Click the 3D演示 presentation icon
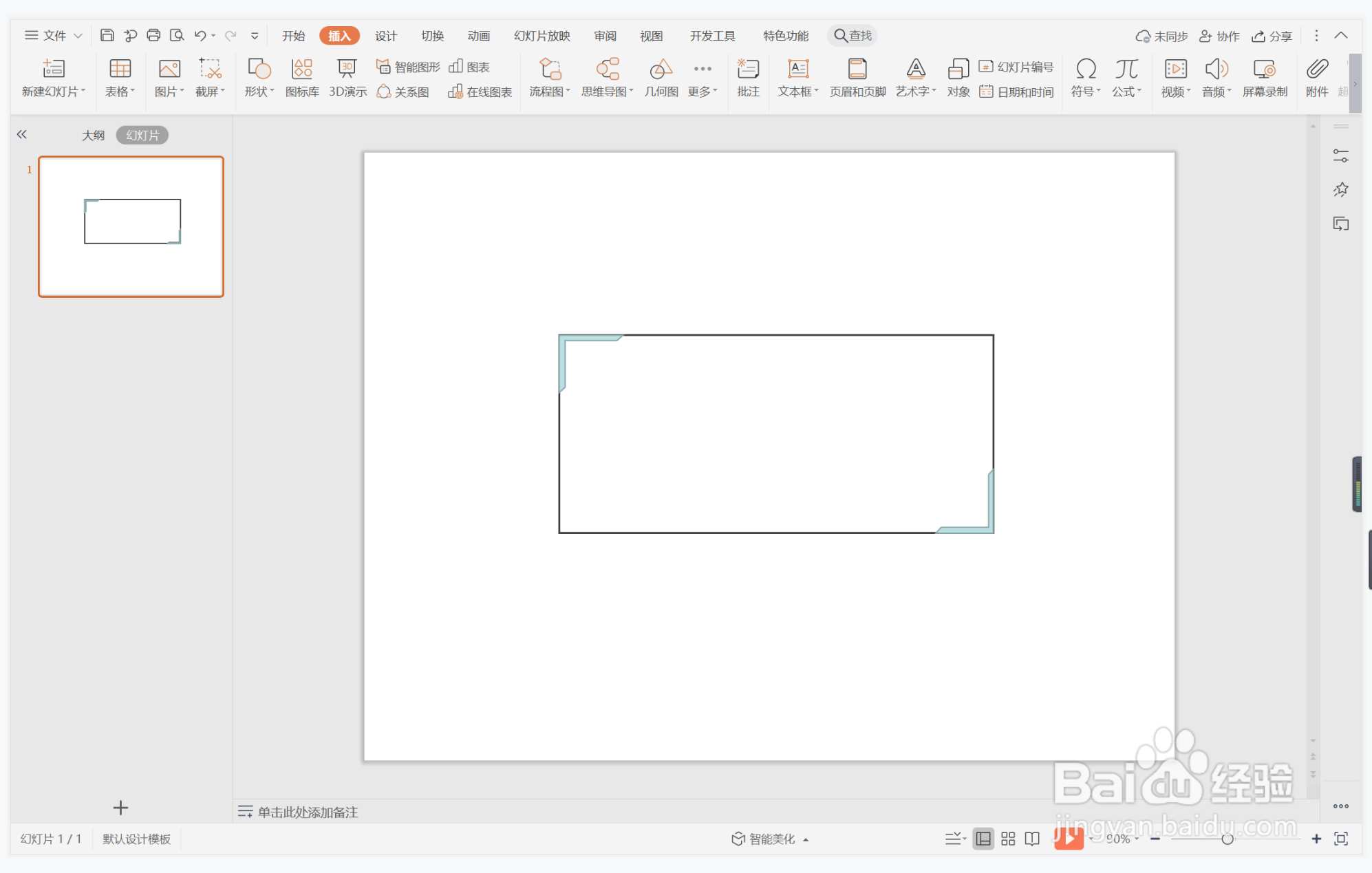The image size is (1372, 873). coord(347,76)
